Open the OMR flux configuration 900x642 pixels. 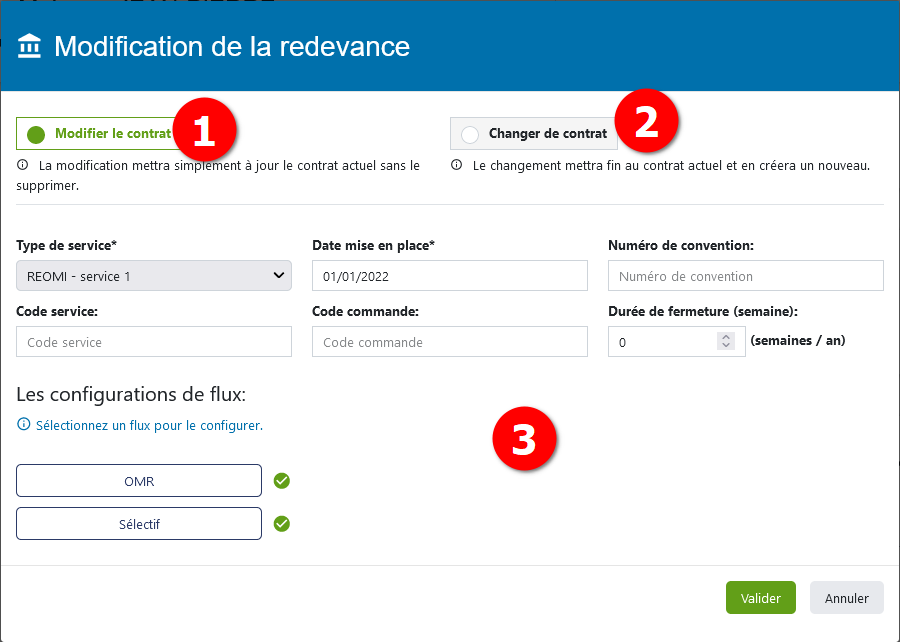[139, 481]
